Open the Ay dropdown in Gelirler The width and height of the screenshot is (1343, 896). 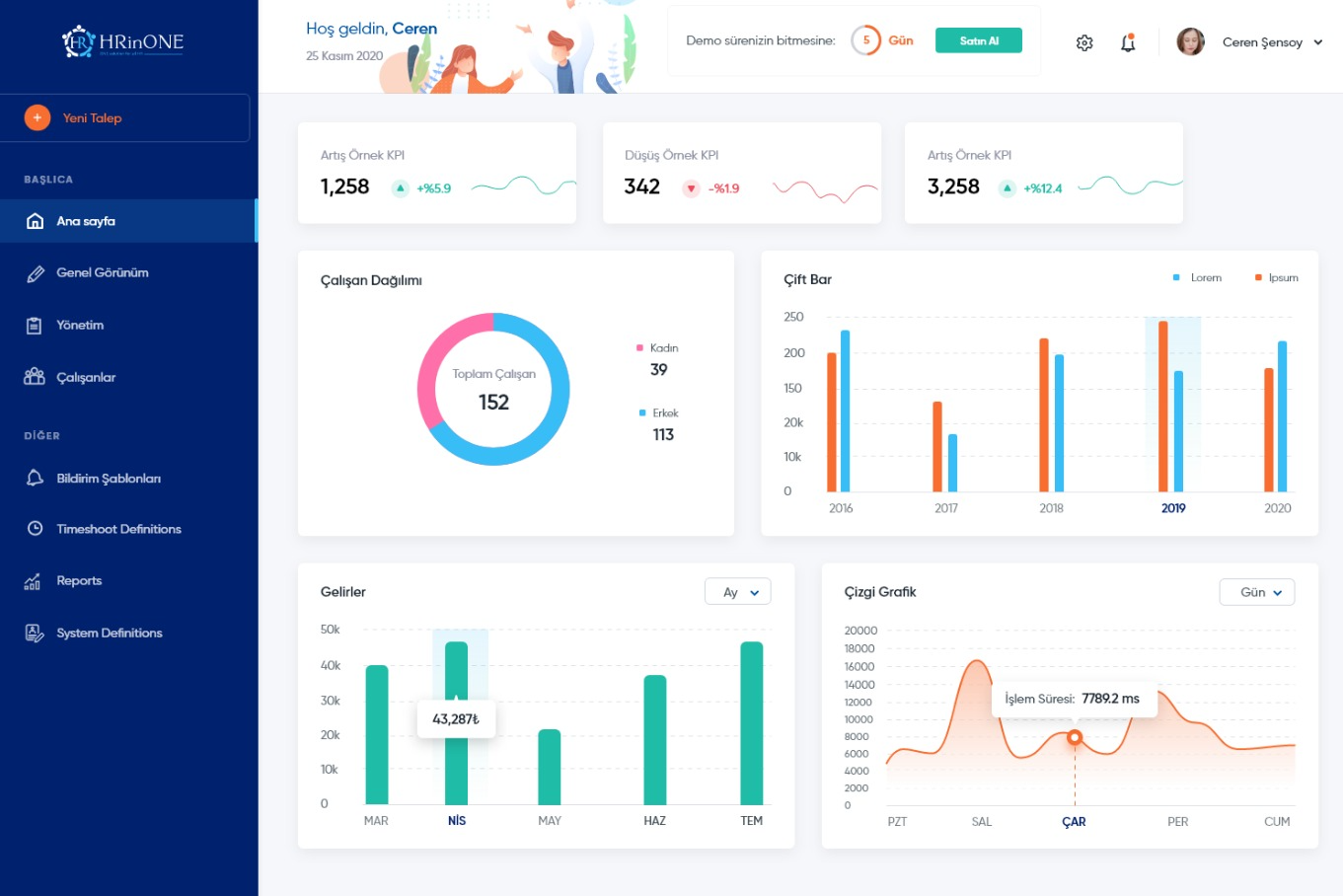point(738,592)
